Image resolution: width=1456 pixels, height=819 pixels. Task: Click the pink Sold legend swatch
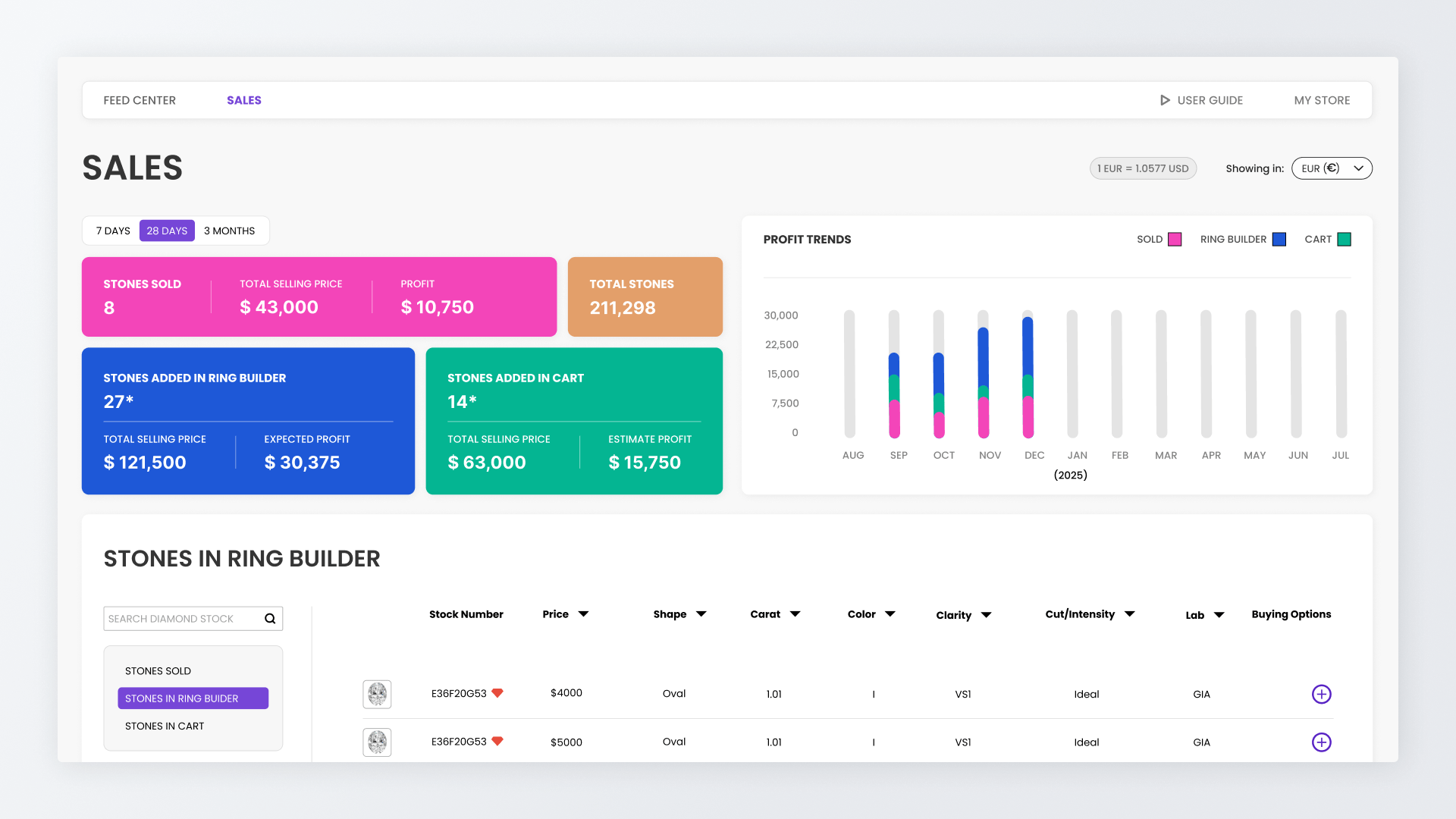[x=1175, y=240]
